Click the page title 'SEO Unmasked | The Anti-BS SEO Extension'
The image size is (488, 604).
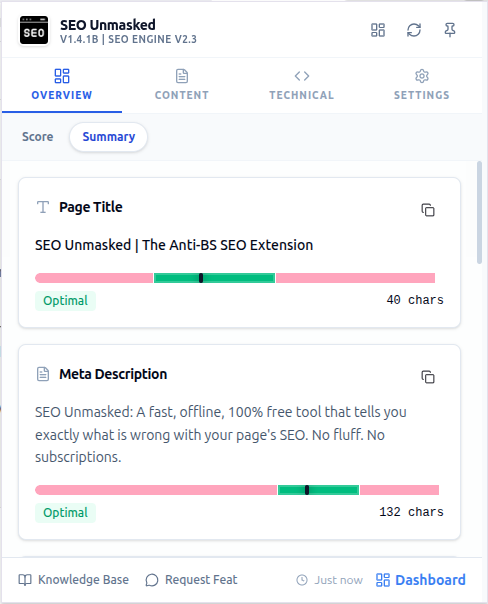click(x=174, y=245)
